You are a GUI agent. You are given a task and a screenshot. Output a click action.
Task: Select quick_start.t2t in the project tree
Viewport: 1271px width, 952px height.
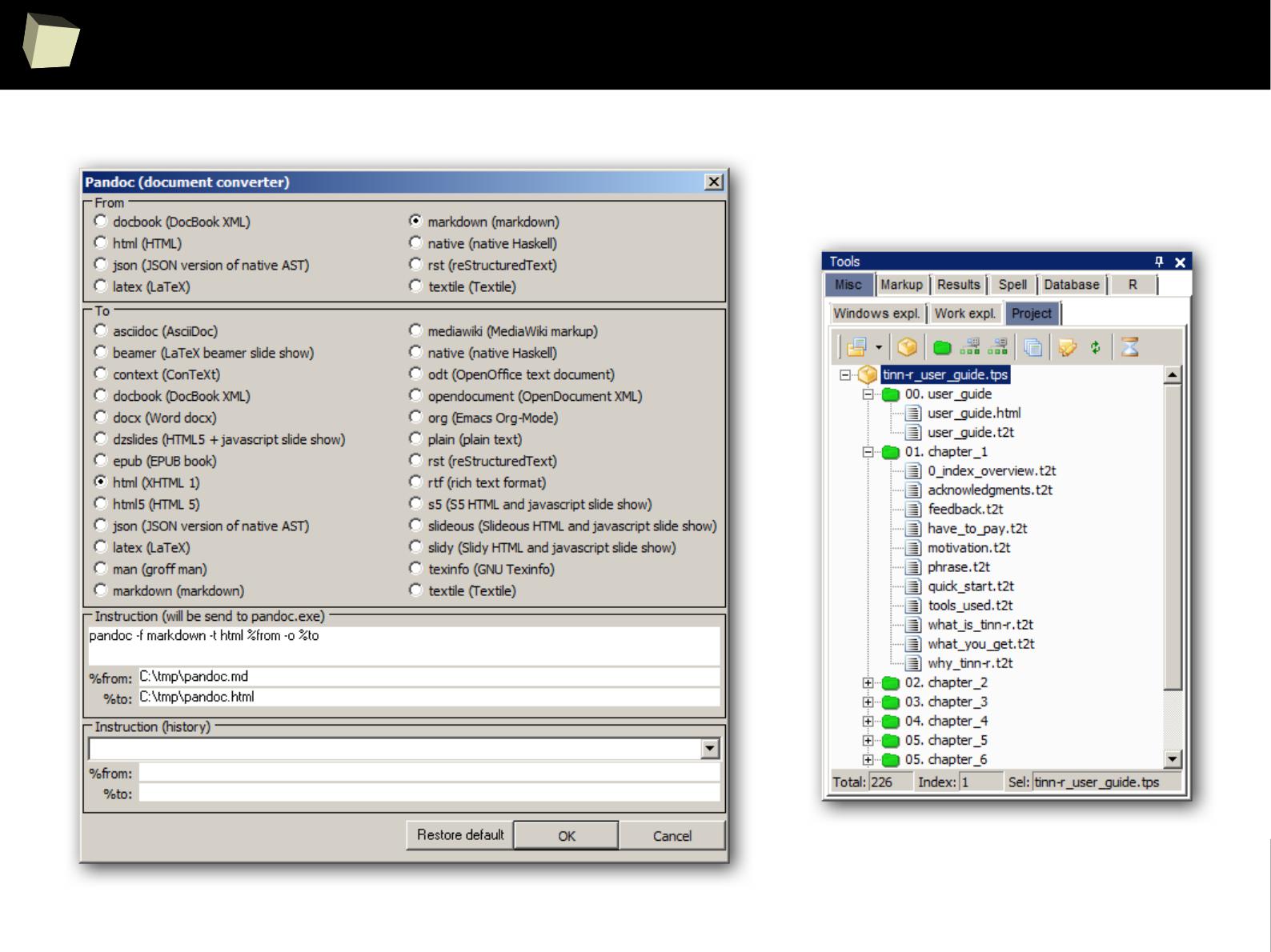pyautogui.click(x=971, y=586)
